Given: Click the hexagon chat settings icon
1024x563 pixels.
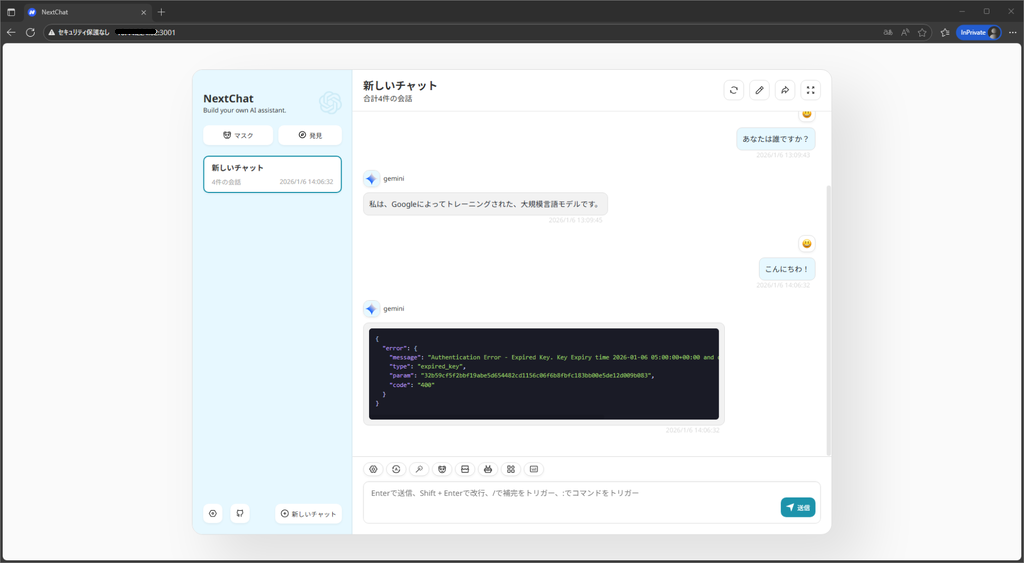Looking at the screenshot, I should [x=373, y=469].
